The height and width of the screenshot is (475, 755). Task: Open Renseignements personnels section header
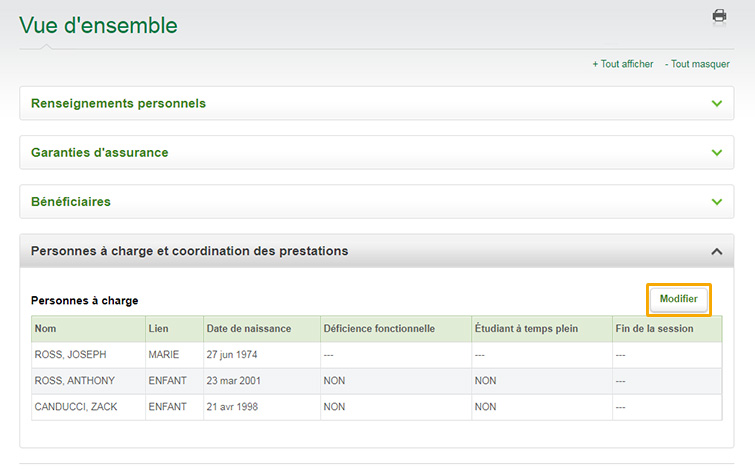[377, 104]
